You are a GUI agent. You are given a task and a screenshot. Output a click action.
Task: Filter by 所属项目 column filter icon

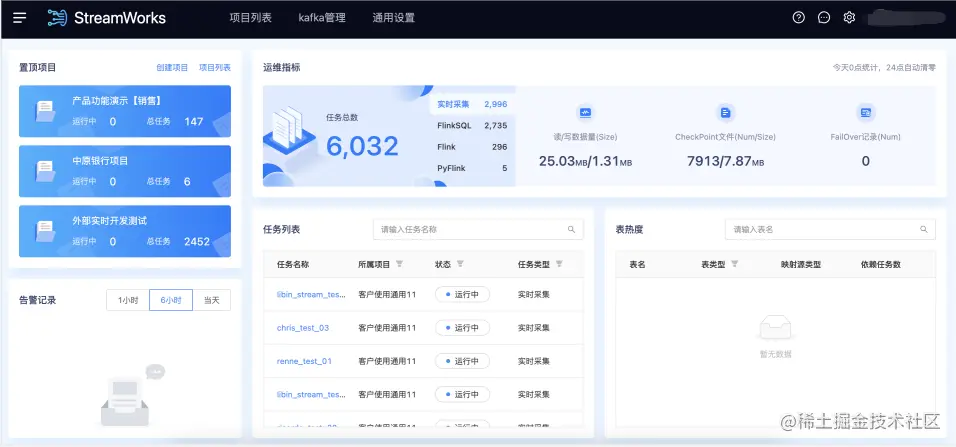pos(399,264)
